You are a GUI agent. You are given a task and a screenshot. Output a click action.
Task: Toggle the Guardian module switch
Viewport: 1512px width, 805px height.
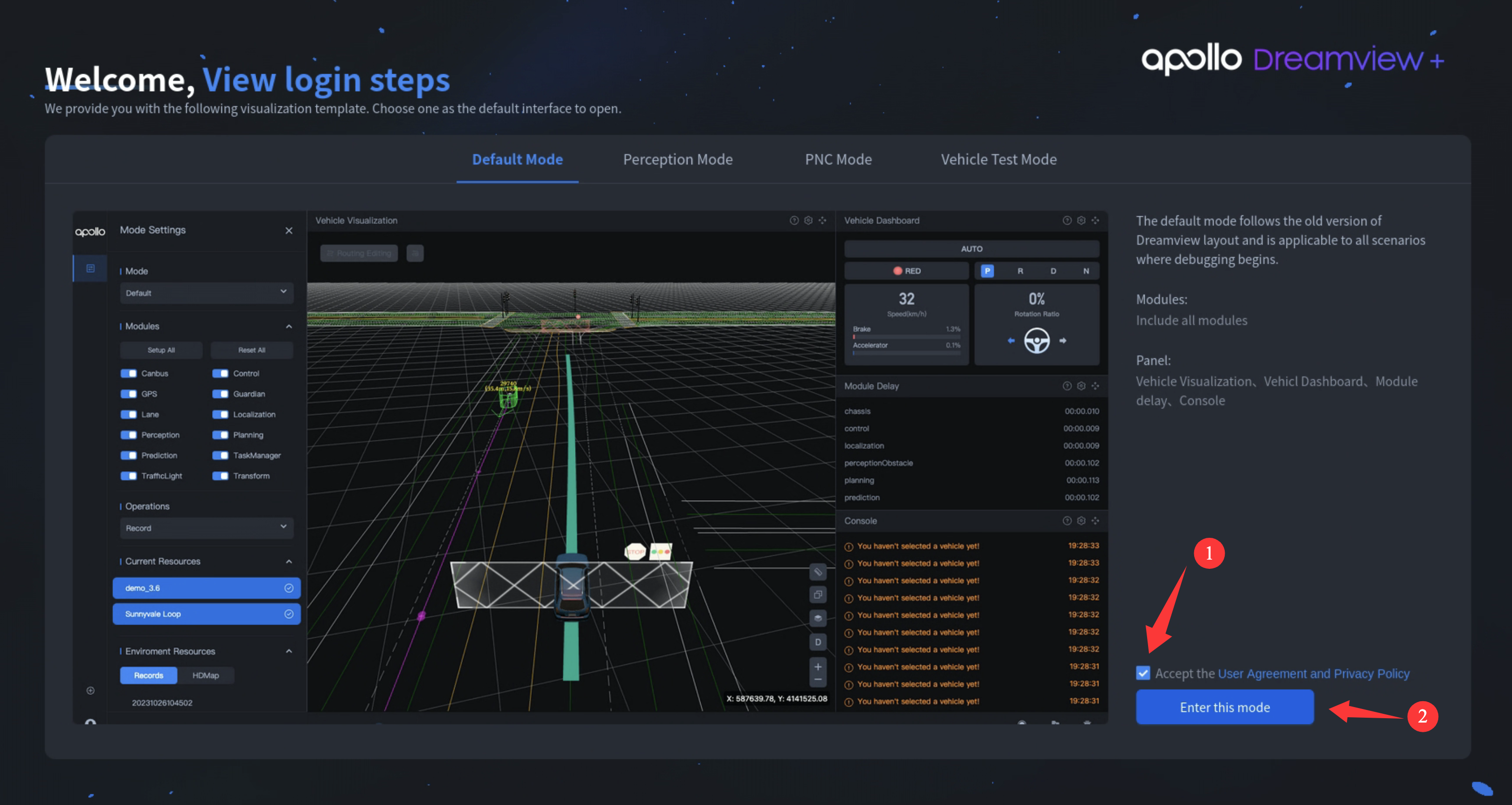[220, 394]
